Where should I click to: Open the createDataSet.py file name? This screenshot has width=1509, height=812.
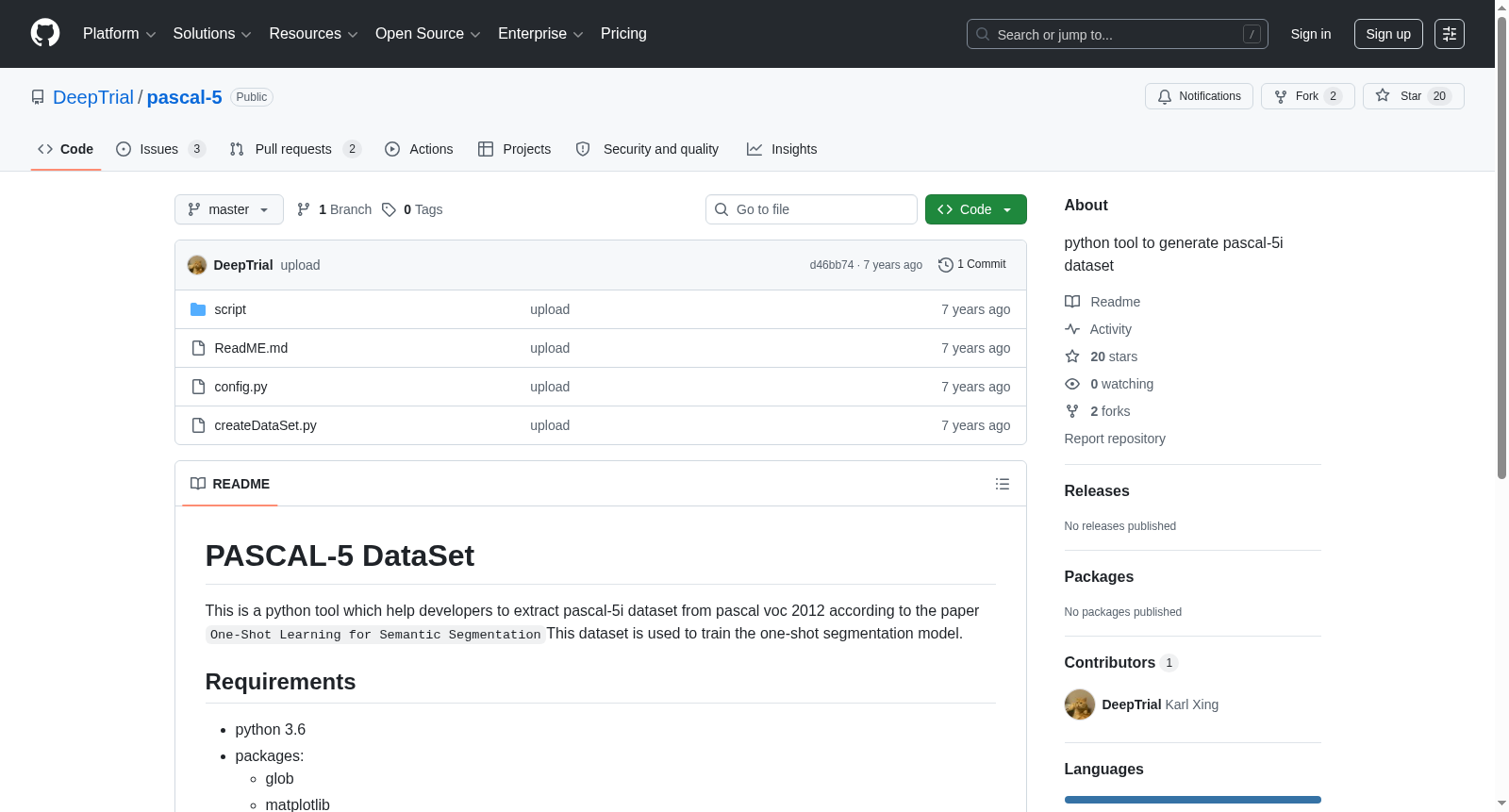265,425
